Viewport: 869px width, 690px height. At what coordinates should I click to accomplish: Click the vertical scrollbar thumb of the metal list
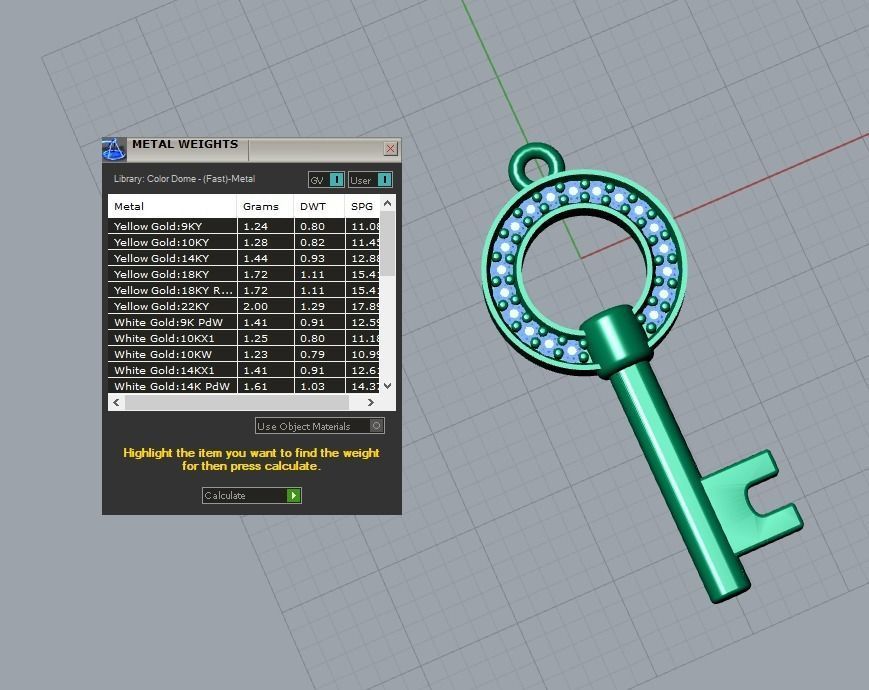click(387, 244)
